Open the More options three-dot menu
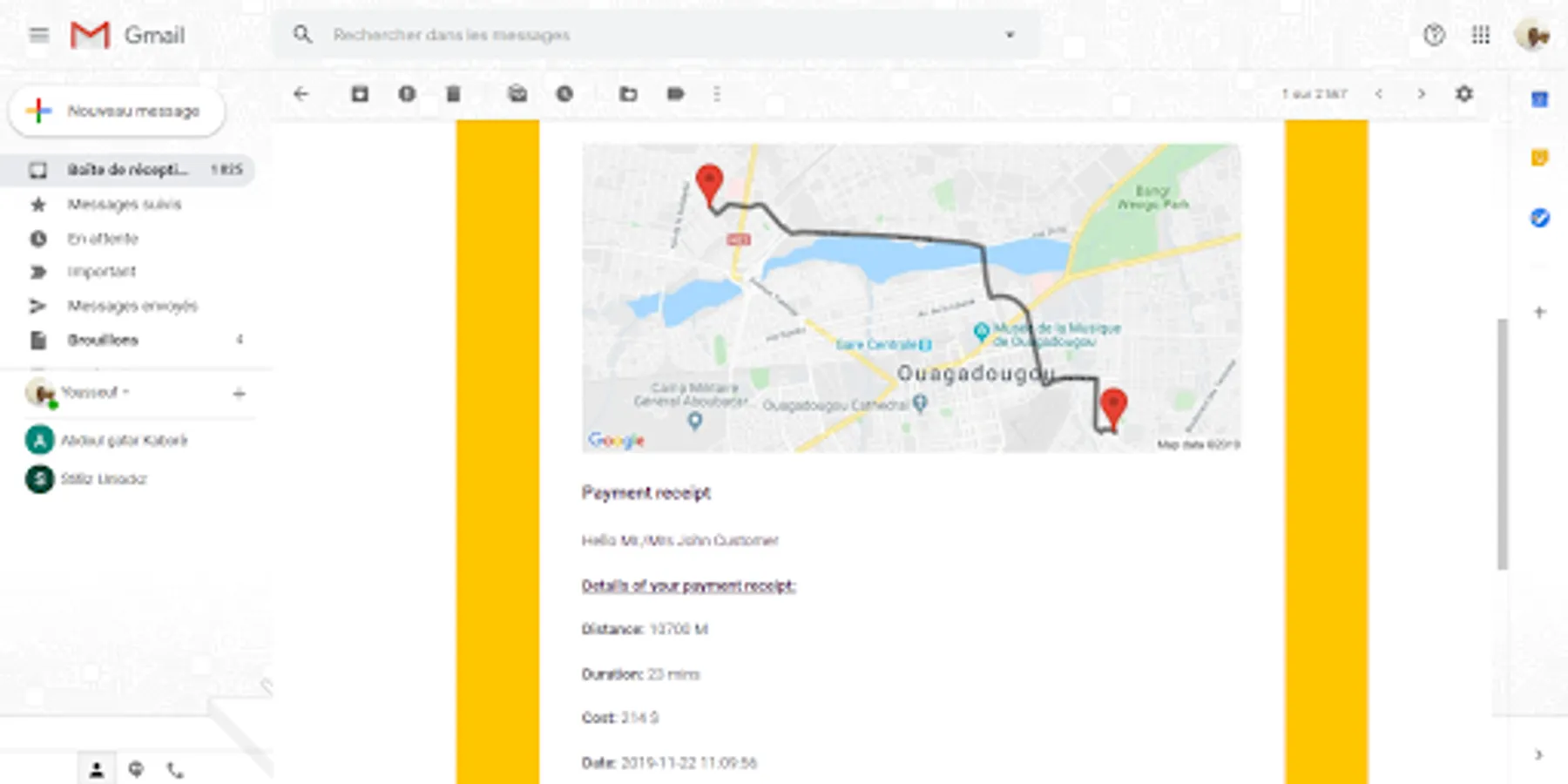 coord(717,94)
